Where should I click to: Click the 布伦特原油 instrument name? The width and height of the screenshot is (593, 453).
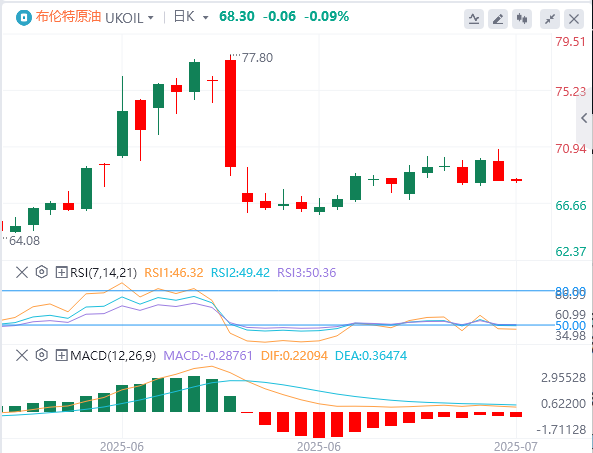[x=68, y=17]
